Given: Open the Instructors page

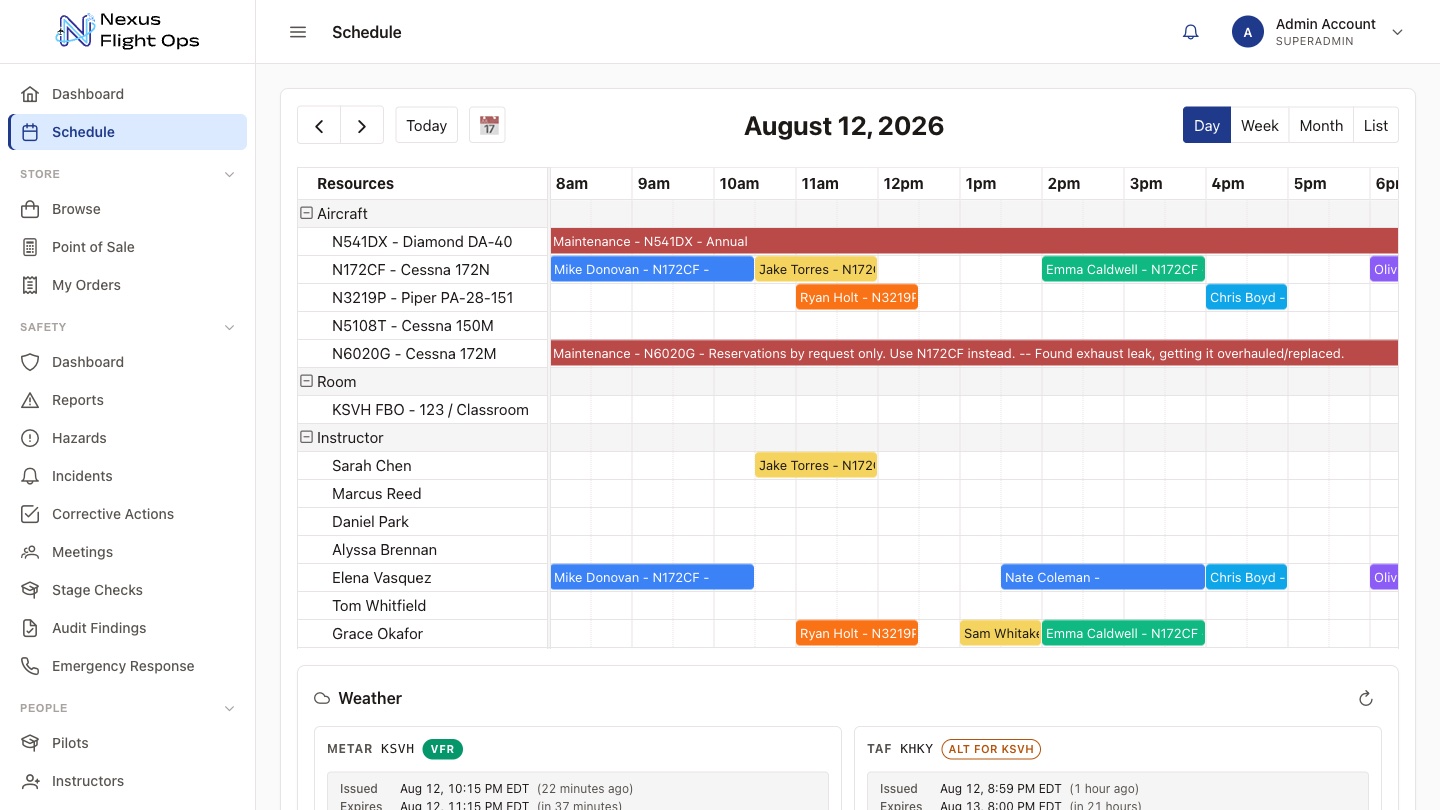Looking at the screenshot, I should pos(127,781).
